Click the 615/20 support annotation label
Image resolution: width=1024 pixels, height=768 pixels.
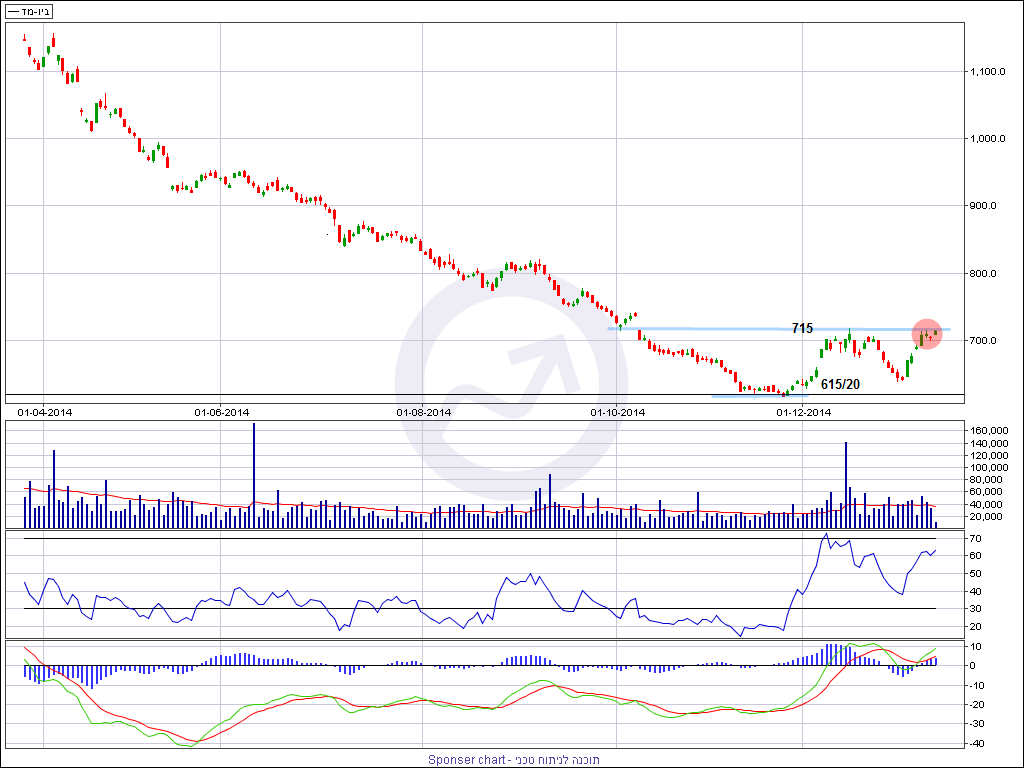pyautogui.click(x=840, y=385)
